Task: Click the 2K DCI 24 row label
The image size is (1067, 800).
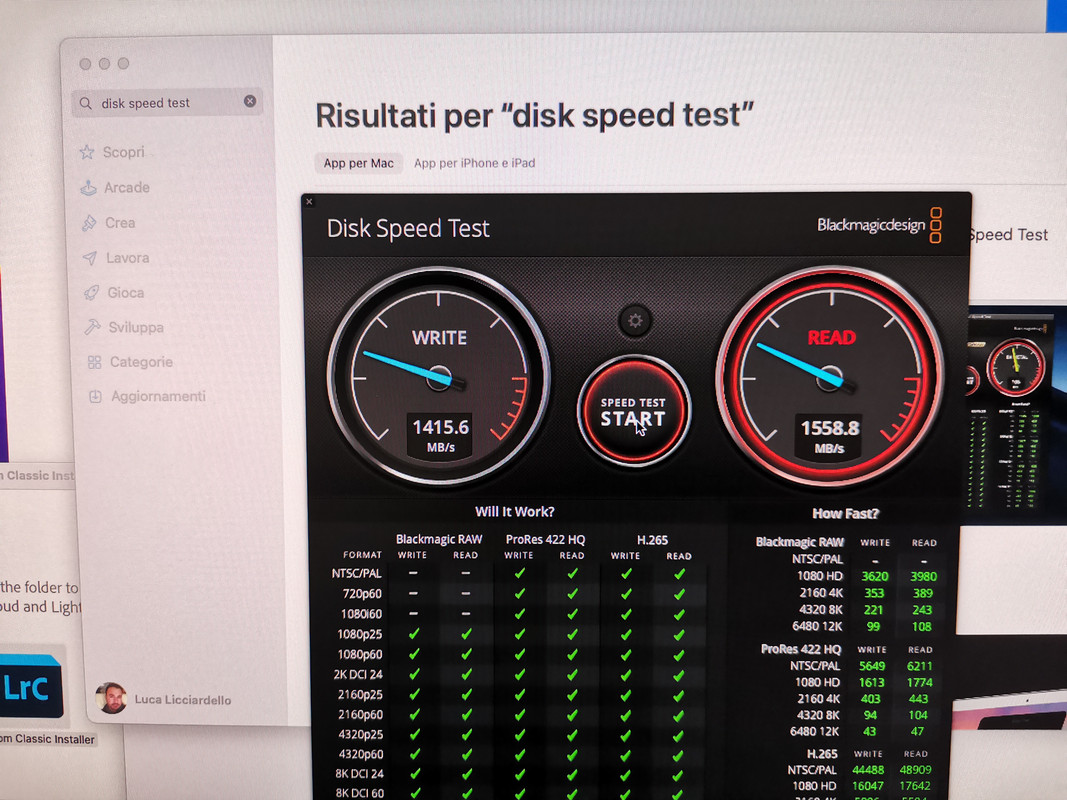Action: pos(358,675)
